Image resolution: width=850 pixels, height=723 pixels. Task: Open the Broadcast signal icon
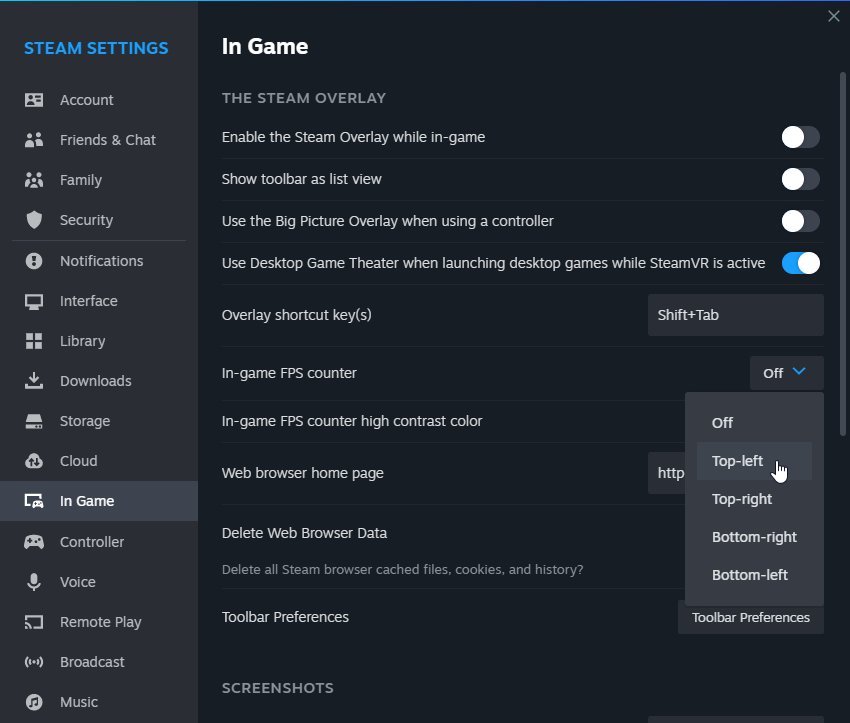tap(34, 662)
